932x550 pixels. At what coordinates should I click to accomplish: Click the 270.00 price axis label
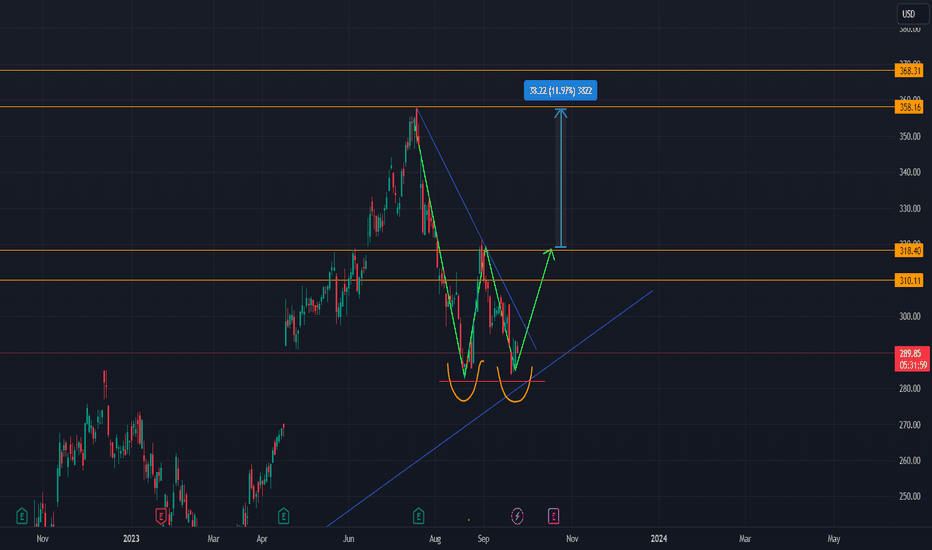pos(910,425)
